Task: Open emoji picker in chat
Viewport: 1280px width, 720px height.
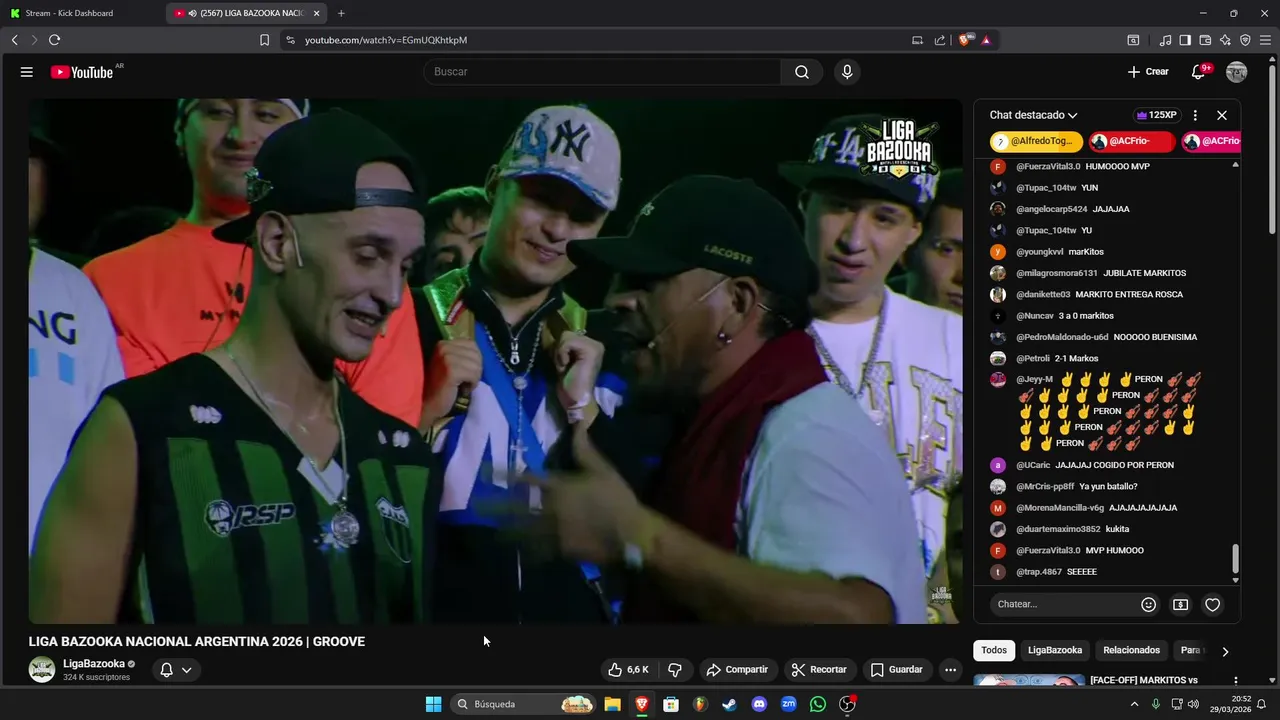Action: [x=1149, y=604]
